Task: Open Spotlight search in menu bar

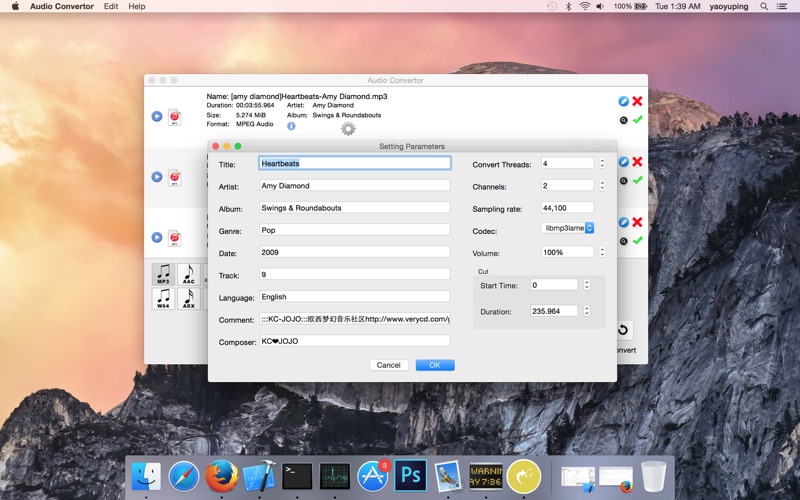Action: (764, 6)
